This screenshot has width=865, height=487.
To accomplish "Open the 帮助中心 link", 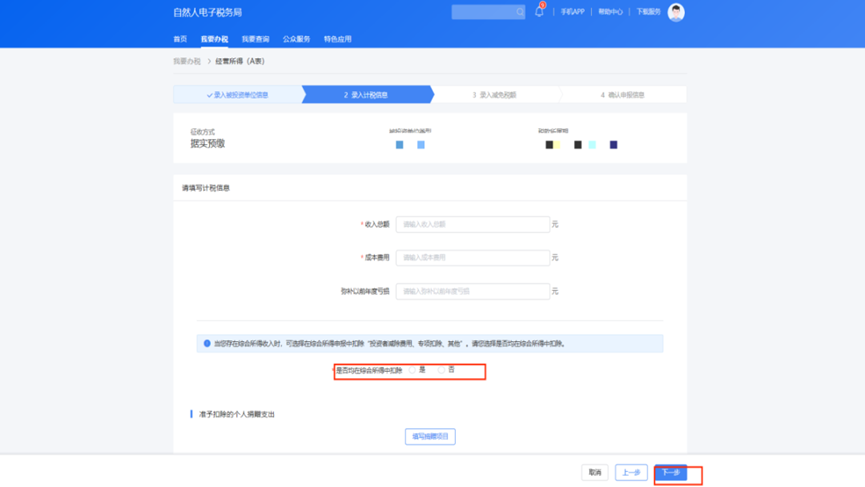I will pos(610,12).
